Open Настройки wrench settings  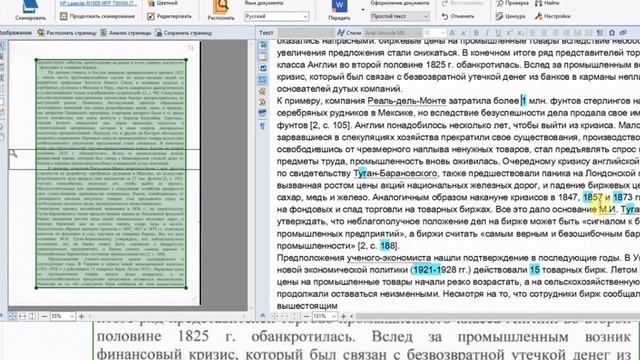(x=553, y=16)
